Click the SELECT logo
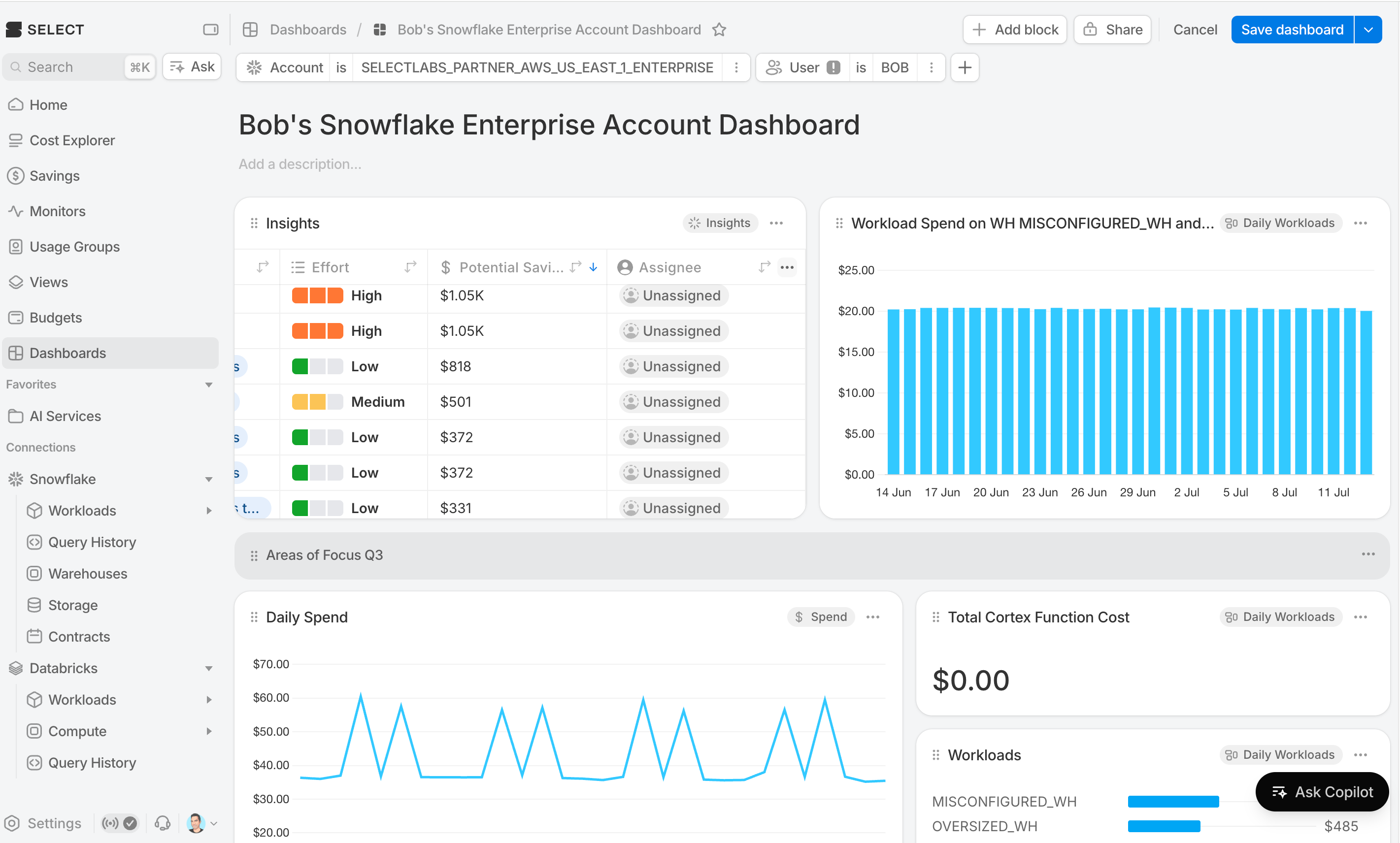The height and width of the screenshot is (843, 1400). [44, 30]
